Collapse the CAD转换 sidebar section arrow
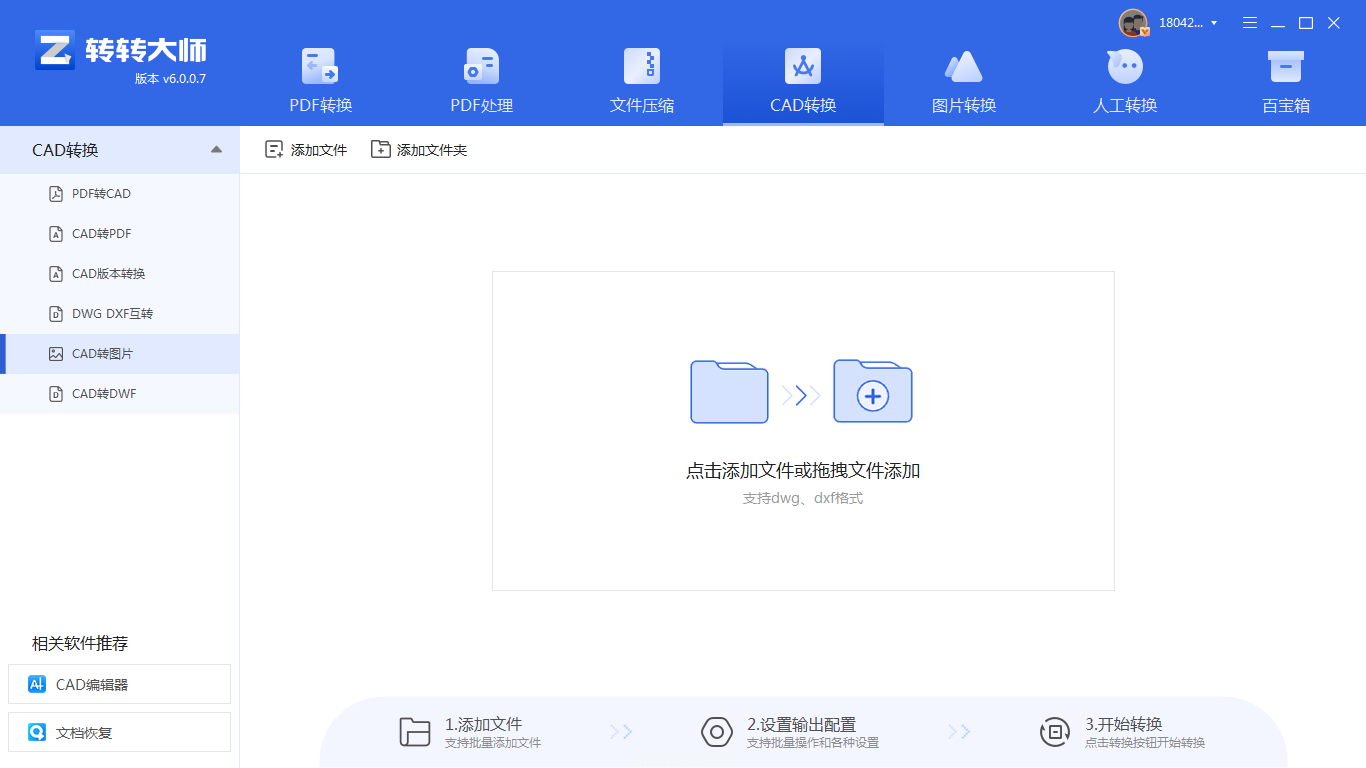Screen dimensions: 1366x768 (x=216, y=150)
